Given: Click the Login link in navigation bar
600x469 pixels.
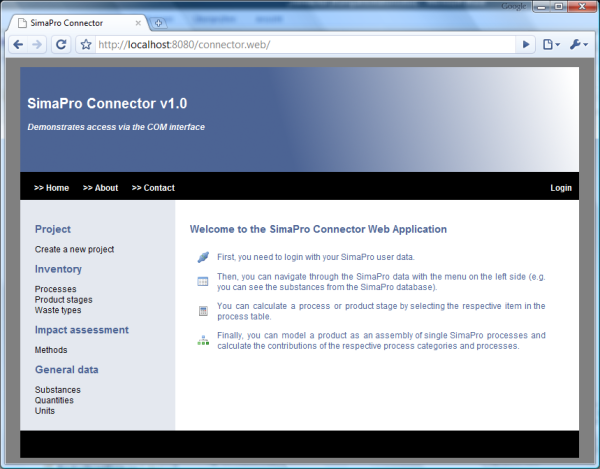Looking at the screenshot, I should coord(561,188).
